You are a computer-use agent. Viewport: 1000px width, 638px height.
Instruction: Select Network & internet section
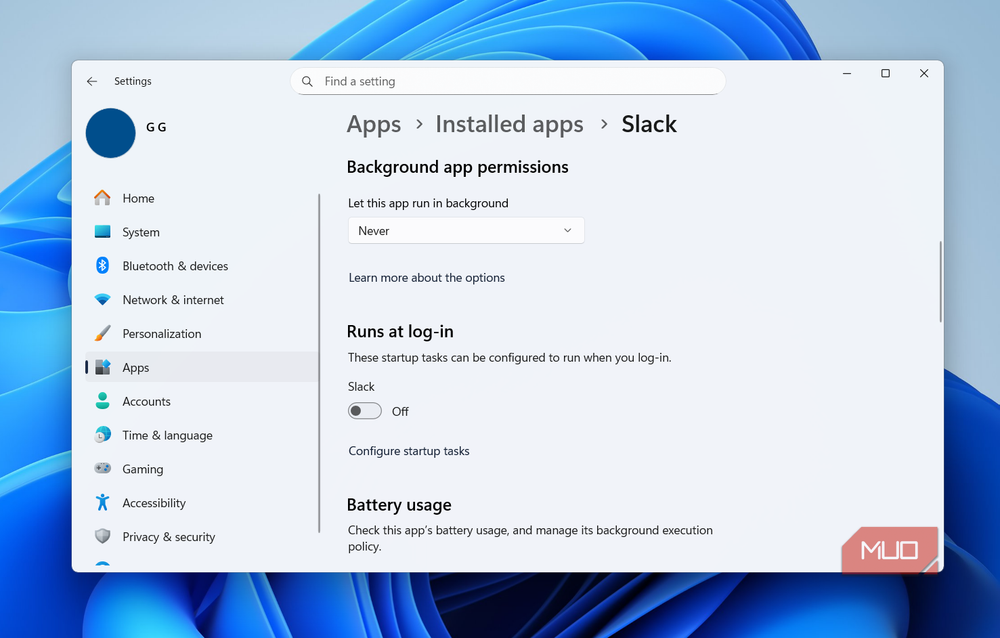(x=202, y=300)
